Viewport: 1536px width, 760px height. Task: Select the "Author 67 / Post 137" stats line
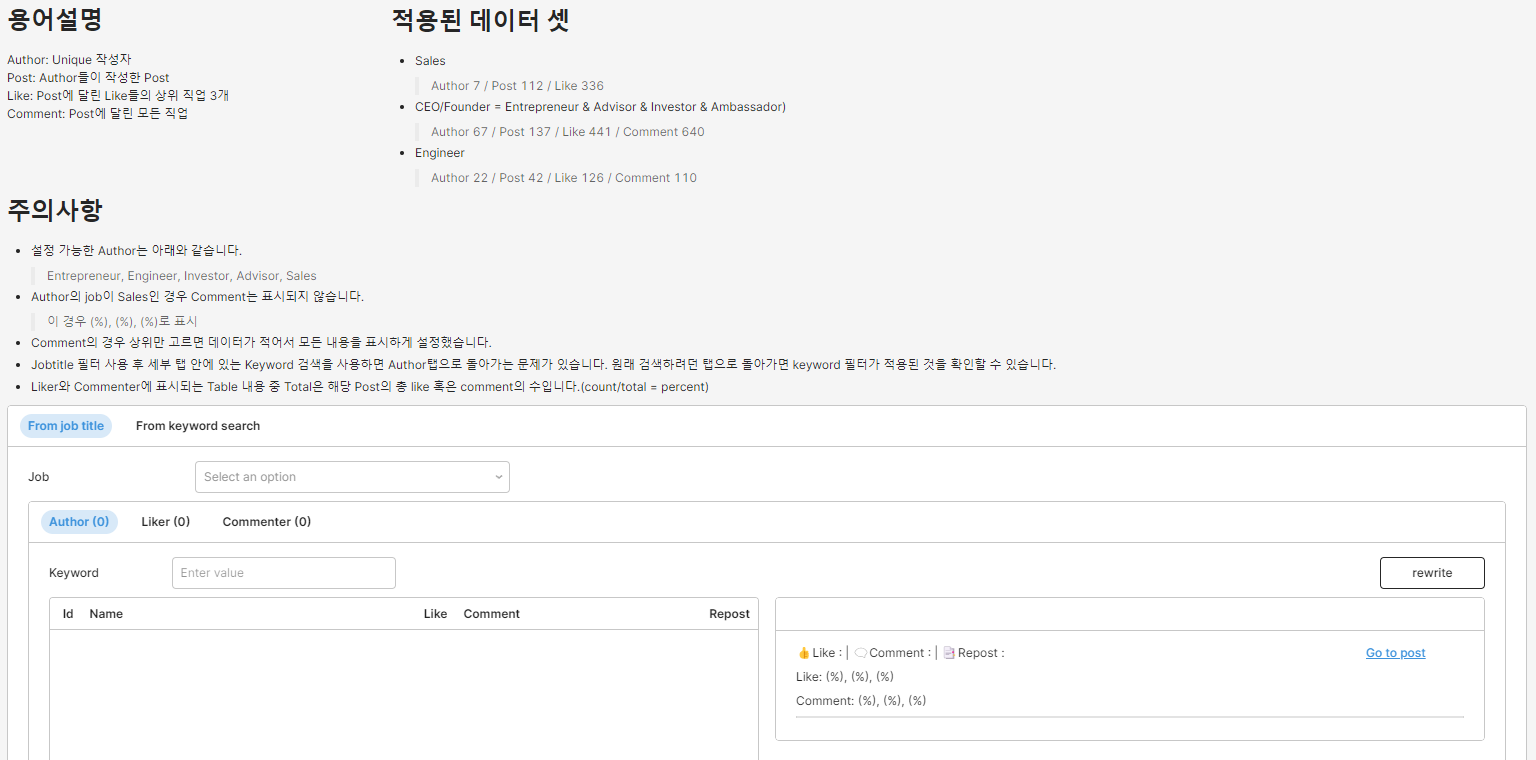568,132
